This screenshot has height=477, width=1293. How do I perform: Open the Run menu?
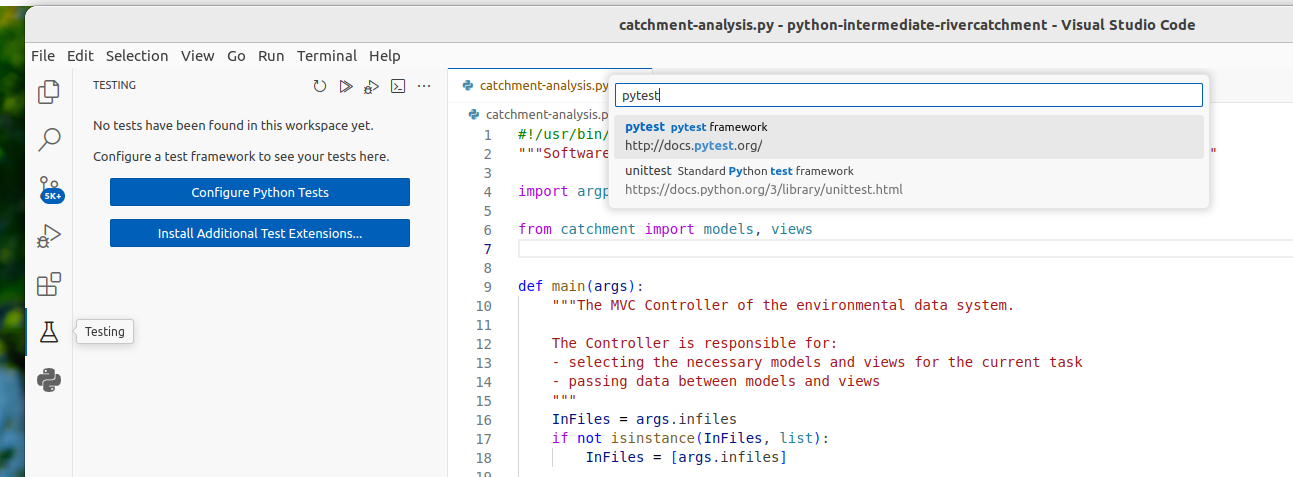[x=271, y=56]
